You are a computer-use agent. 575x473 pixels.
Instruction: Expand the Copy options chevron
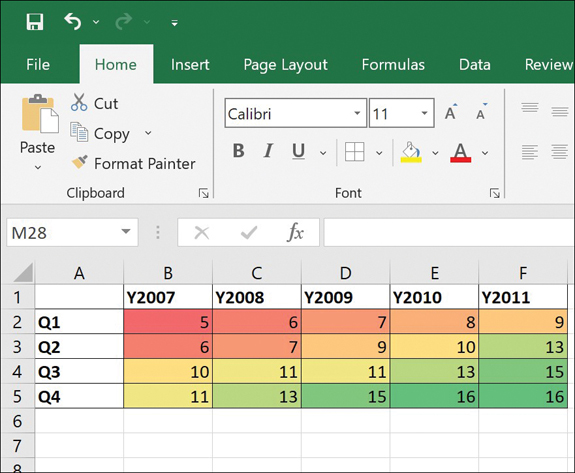[148, 133]
